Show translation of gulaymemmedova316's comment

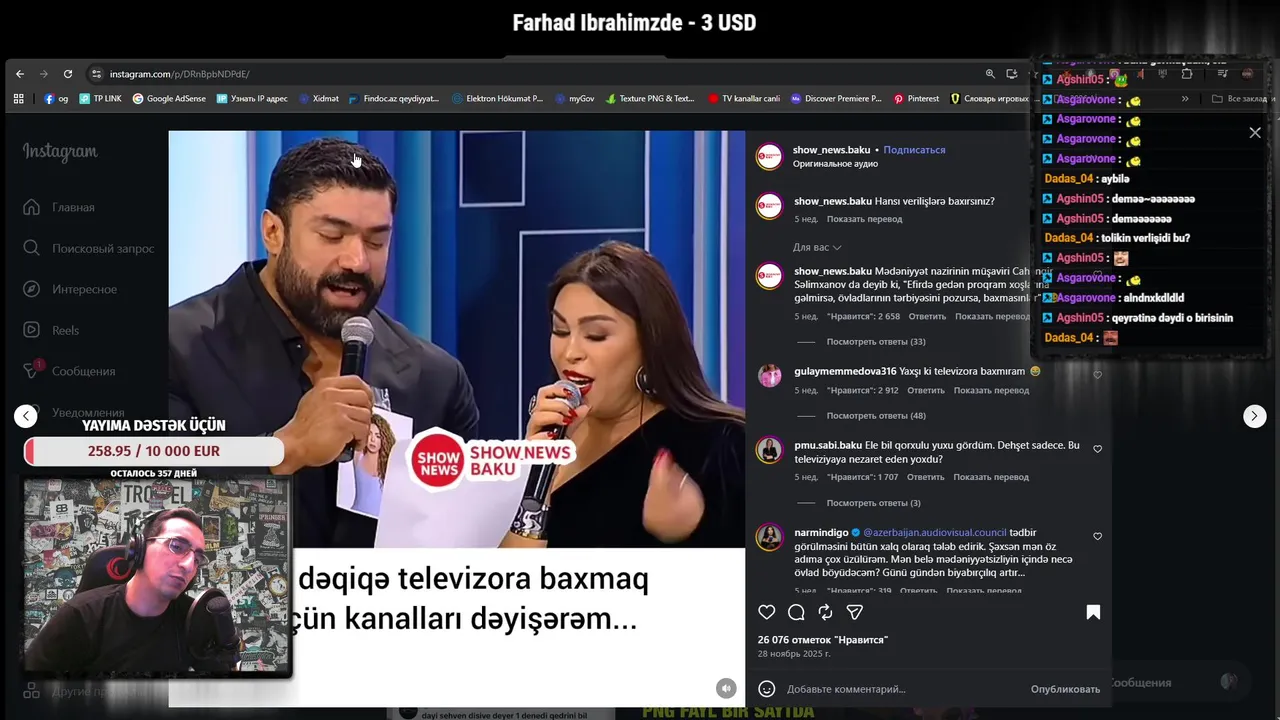coord(991,391)
